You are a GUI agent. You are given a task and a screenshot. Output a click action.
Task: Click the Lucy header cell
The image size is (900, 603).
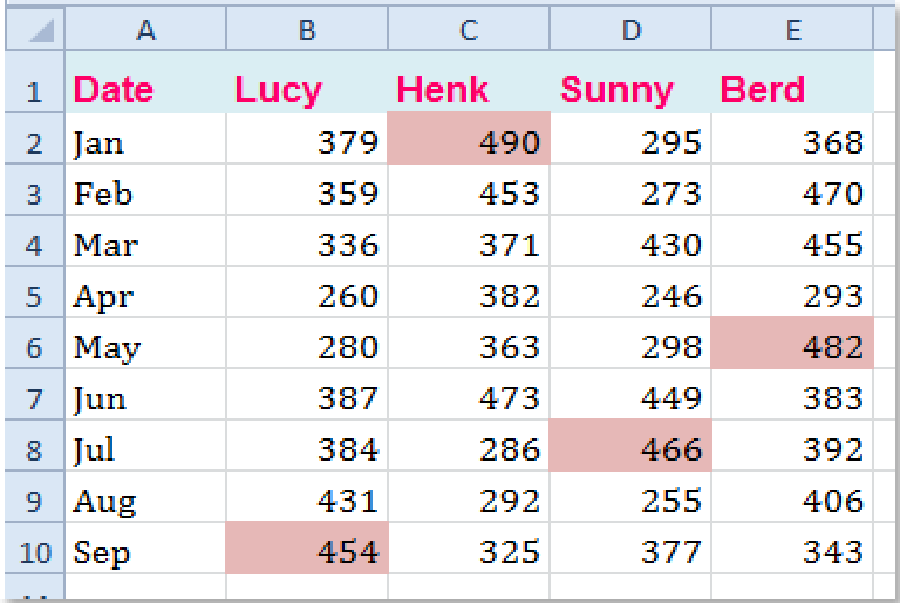click(307, 81)
